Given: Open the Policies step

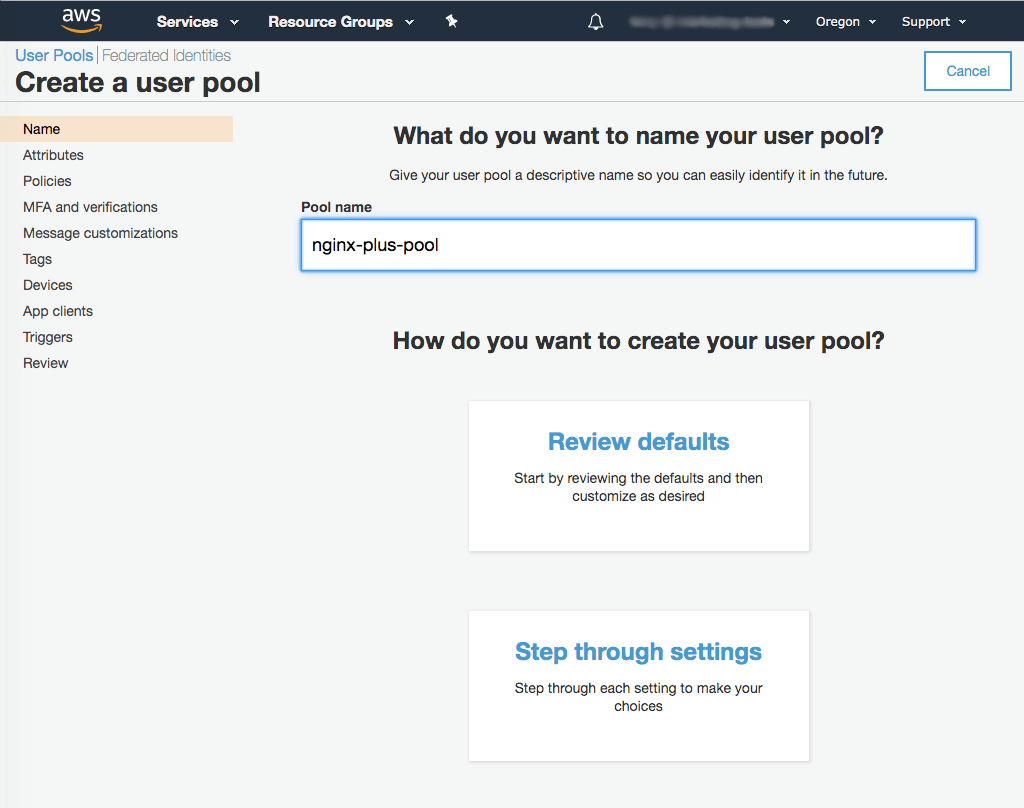Looking at the screenshot, I should [x=47, y=181].
